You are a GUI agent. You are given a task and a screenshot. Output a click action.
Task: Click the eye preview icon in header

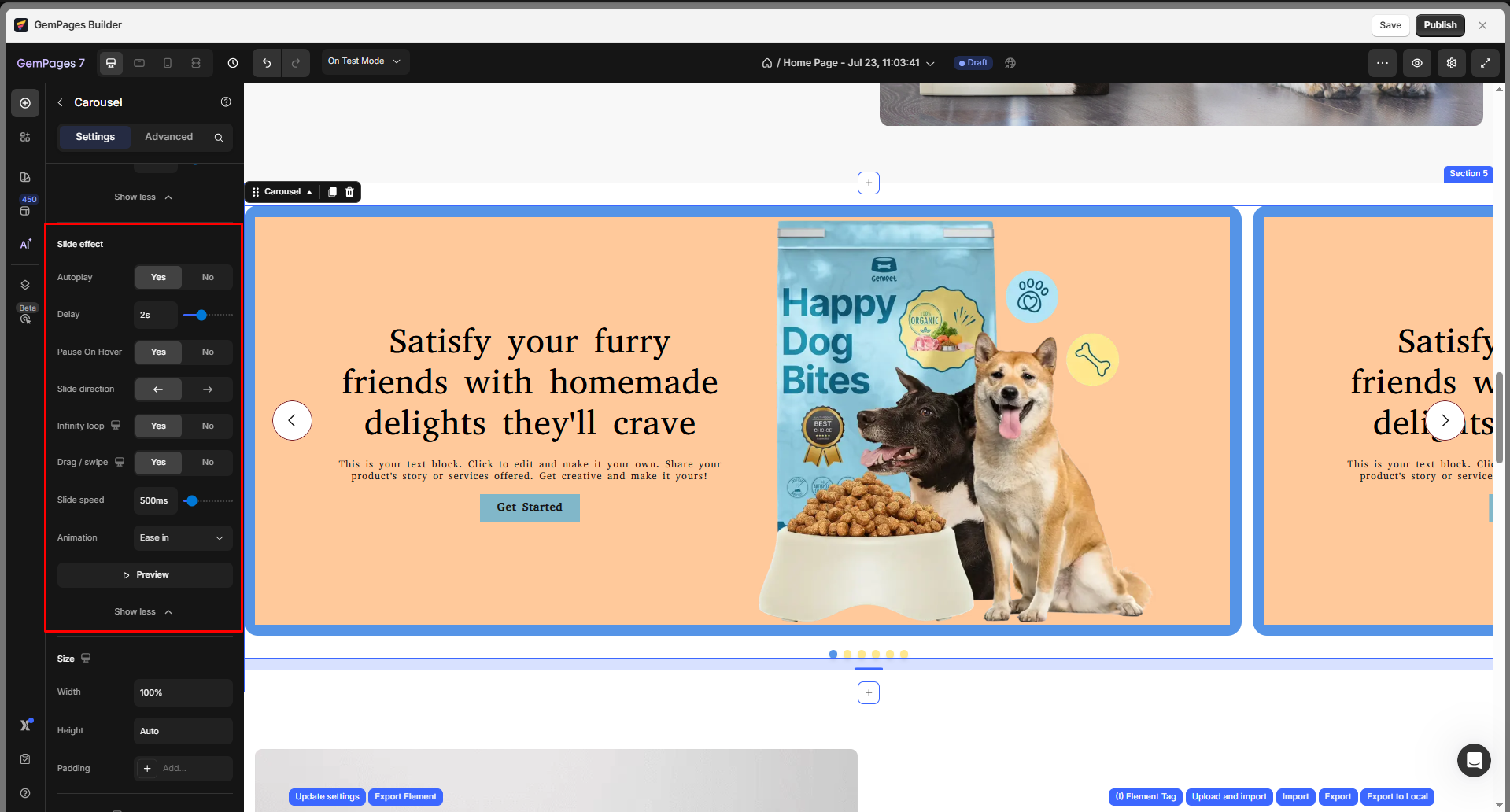pos(1416,63)
